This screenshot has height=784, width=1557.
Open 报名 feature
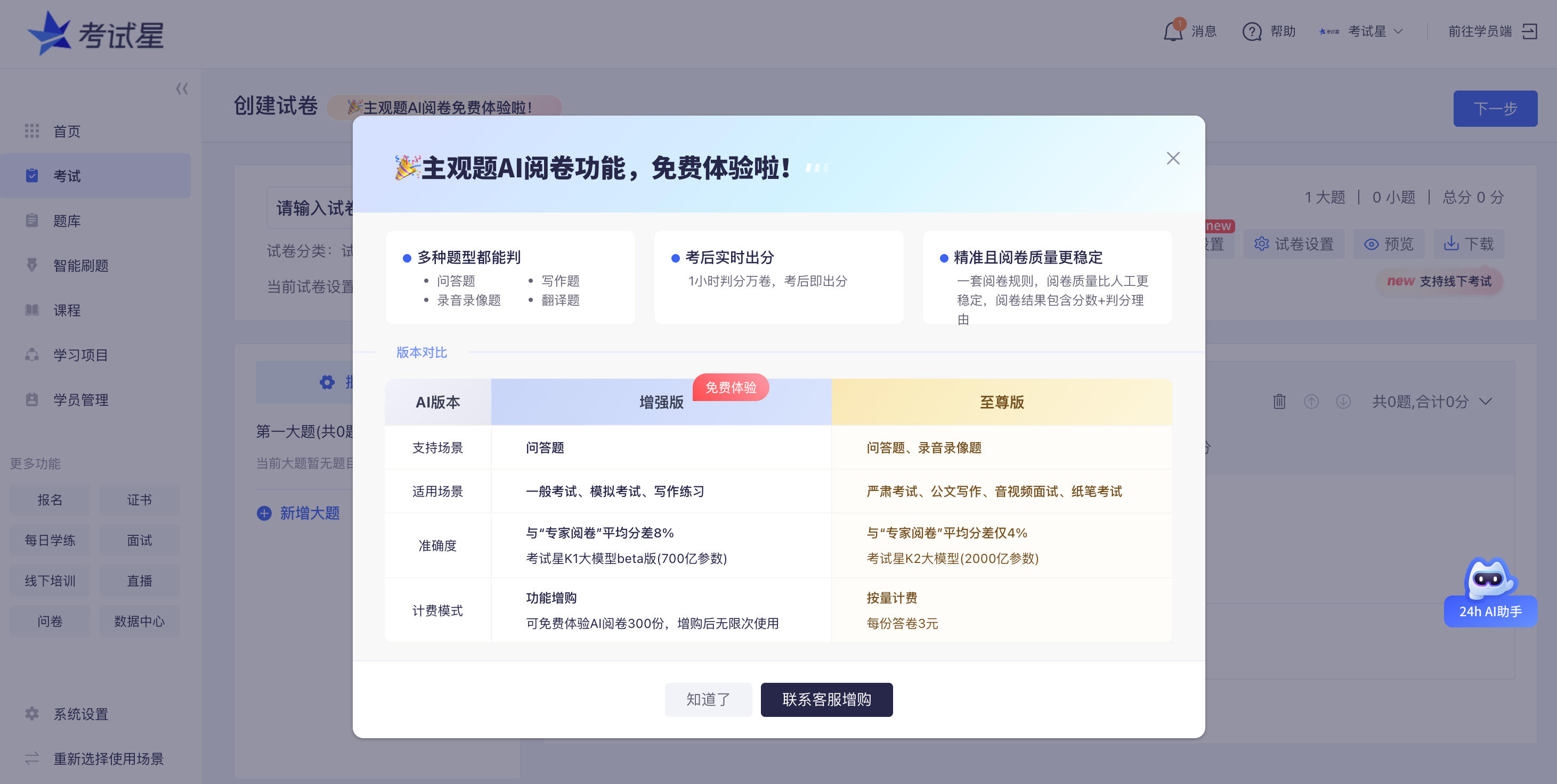(x=50, y=500)
